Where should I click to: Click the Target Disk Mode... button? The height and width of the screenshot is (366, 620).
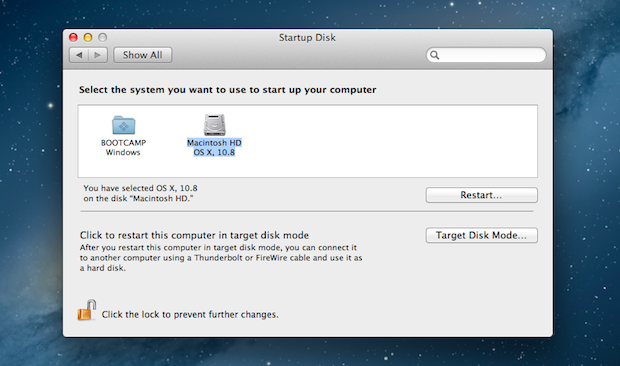[481, 235]
